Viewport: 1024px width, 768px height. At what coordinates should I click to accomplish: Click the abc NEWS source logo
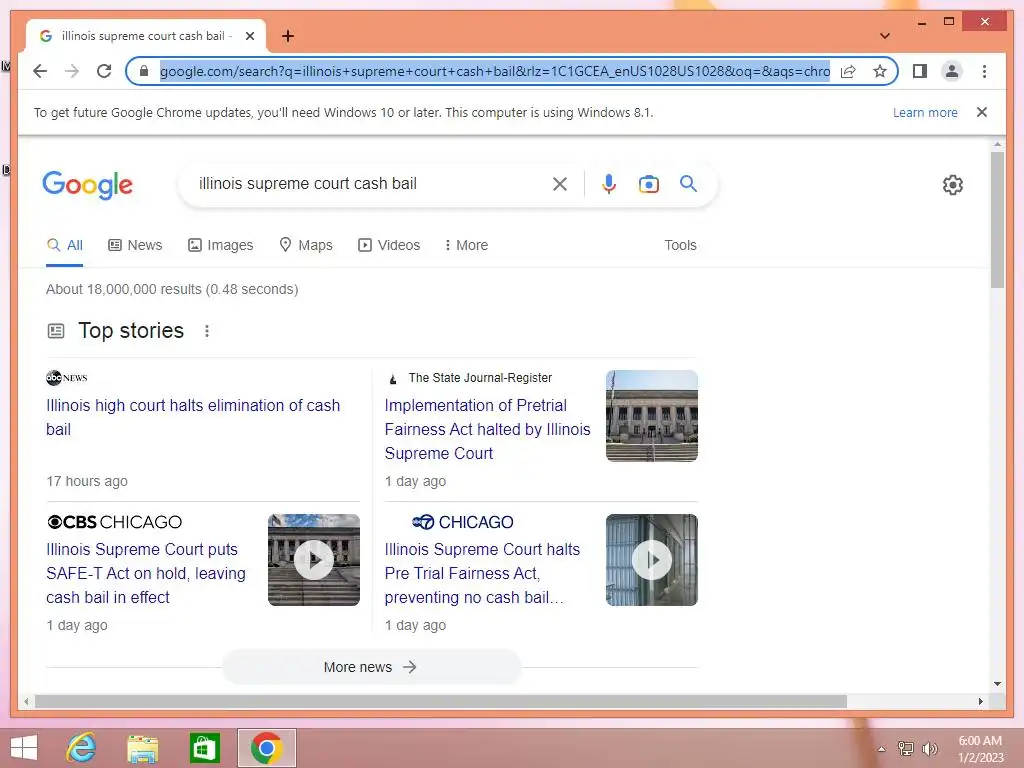[x=67, y=377]
